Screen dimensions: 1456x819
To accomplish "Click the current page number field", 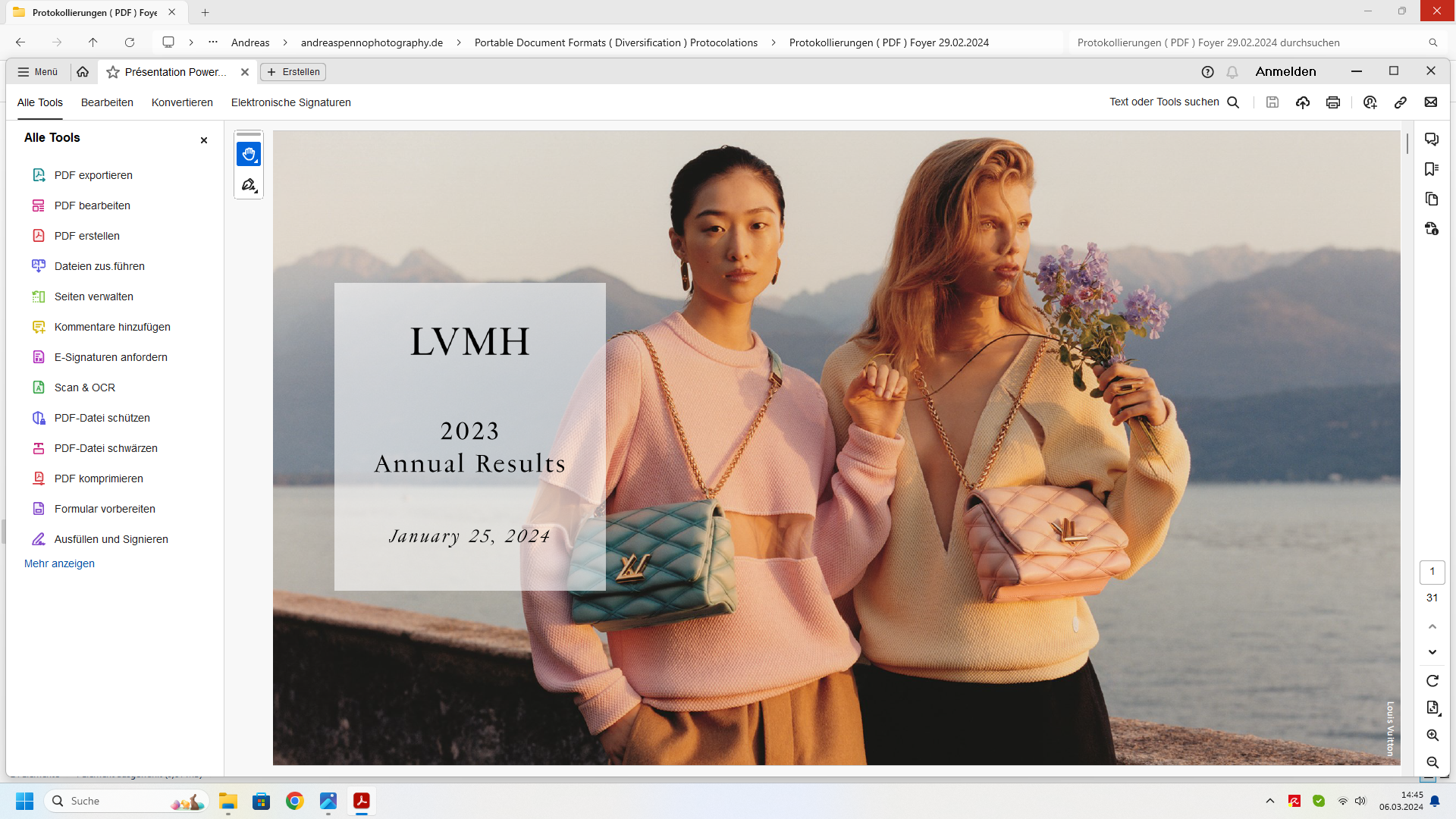I will coord(1432,572).
